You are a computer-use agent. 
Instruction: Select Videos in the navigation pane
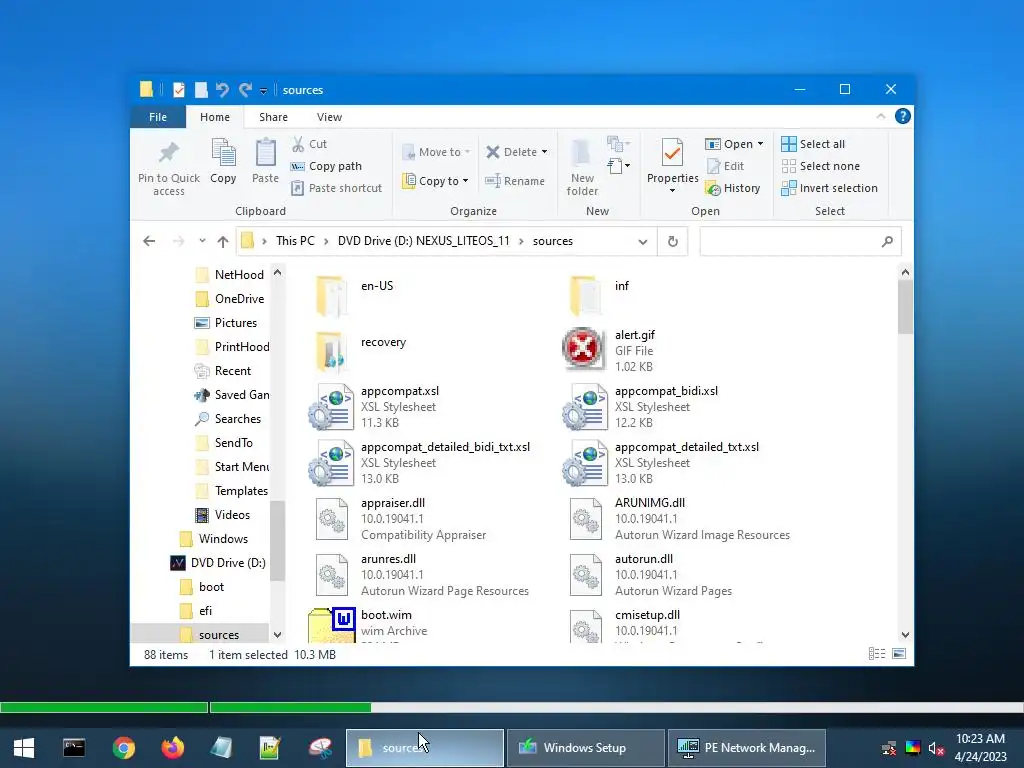[222, 515]
